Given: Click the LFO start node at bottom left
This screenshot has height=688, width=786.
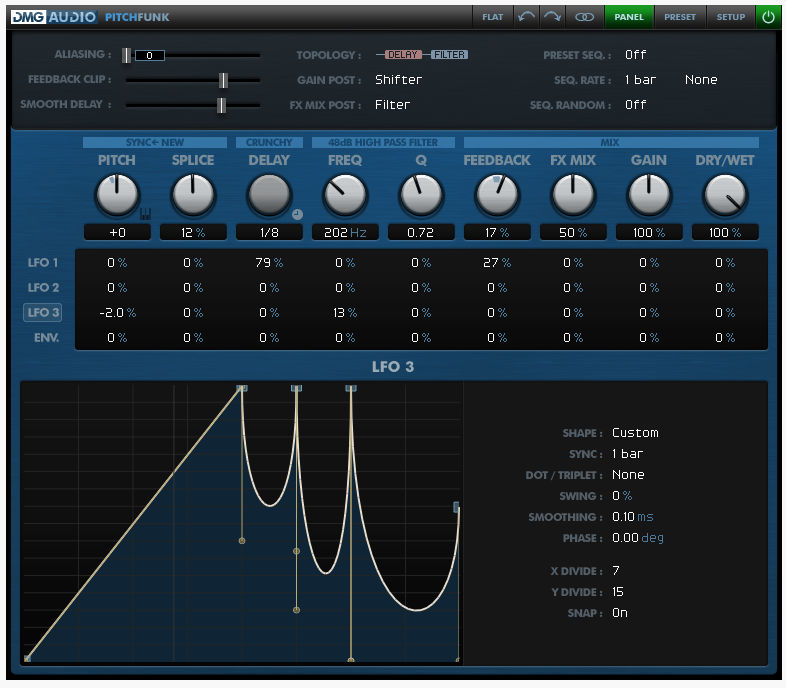Looking at the screenshot, I should [27, 658].
